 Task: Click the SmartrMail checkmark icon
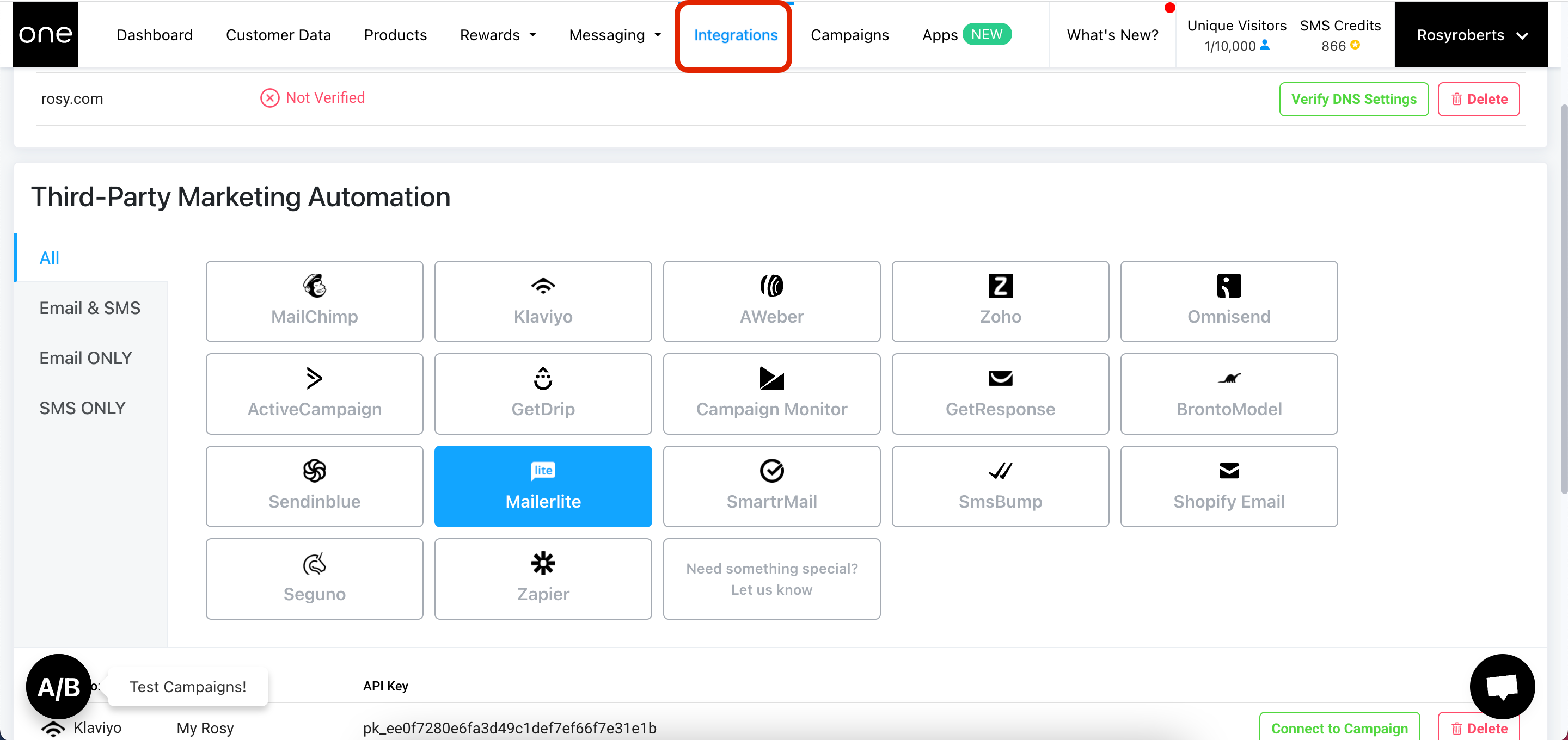pyautogui.click(x=771, y=471)
